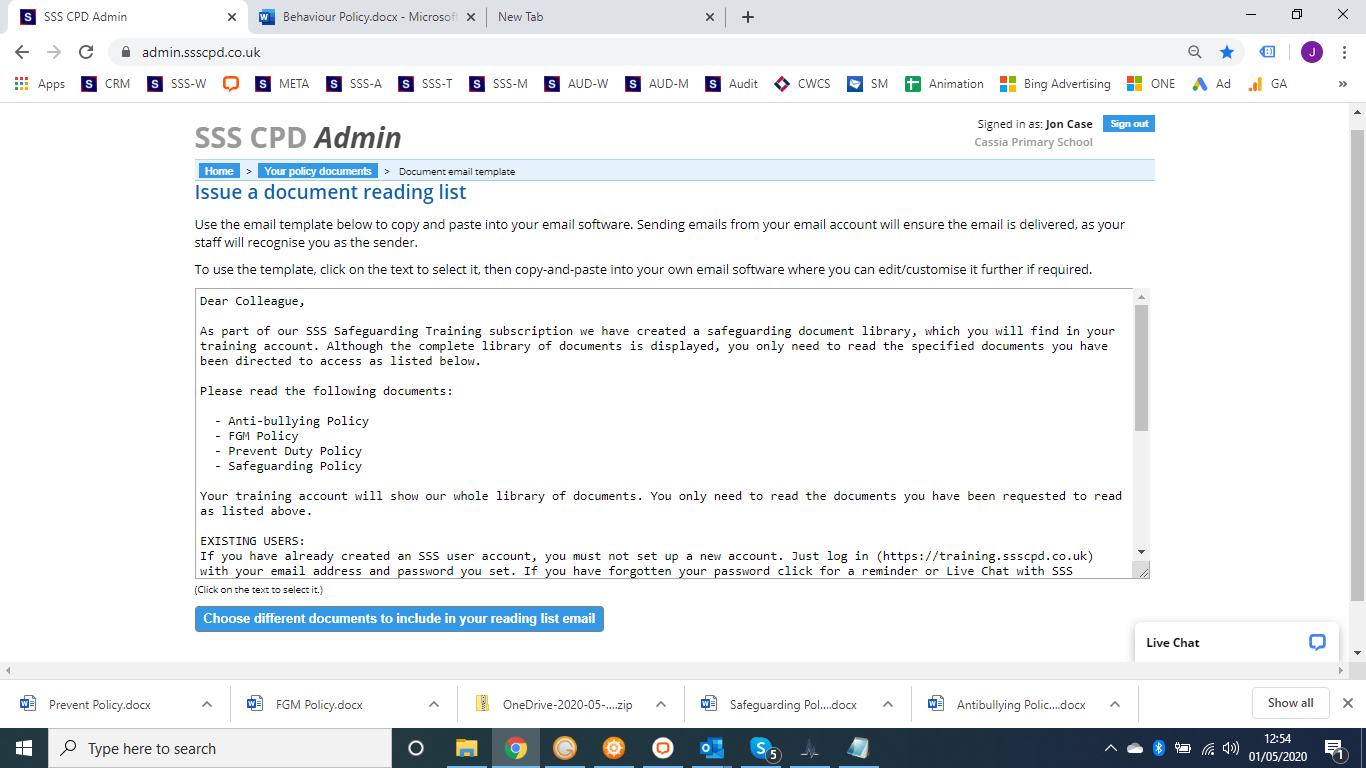Open the CWCS bookmark
1366x768 pixels.
tap(803, 84)
